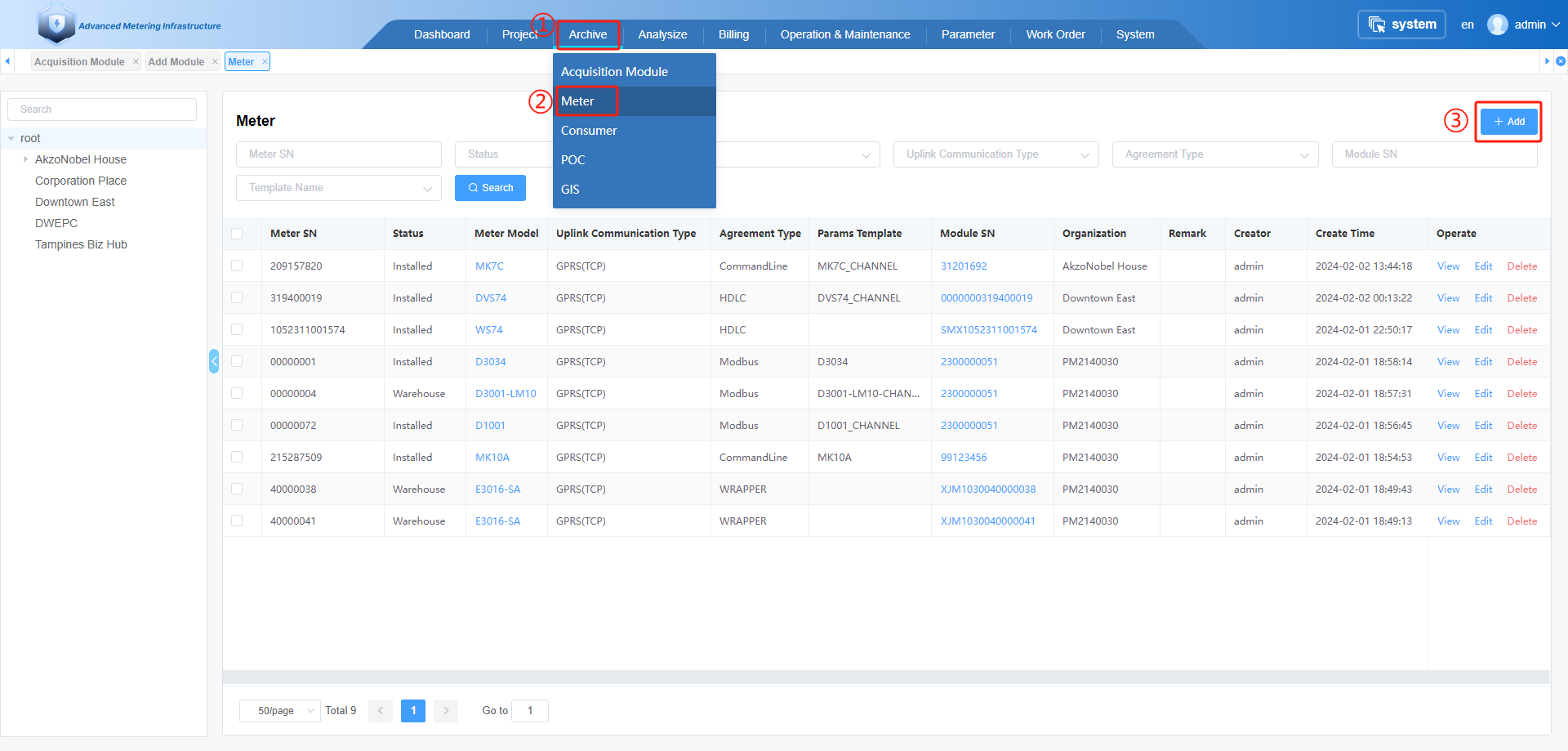The image size is (1568, 751).
Task: Check the row for meter 00000001
Action: pyautogui.click(x=237, y=361)
